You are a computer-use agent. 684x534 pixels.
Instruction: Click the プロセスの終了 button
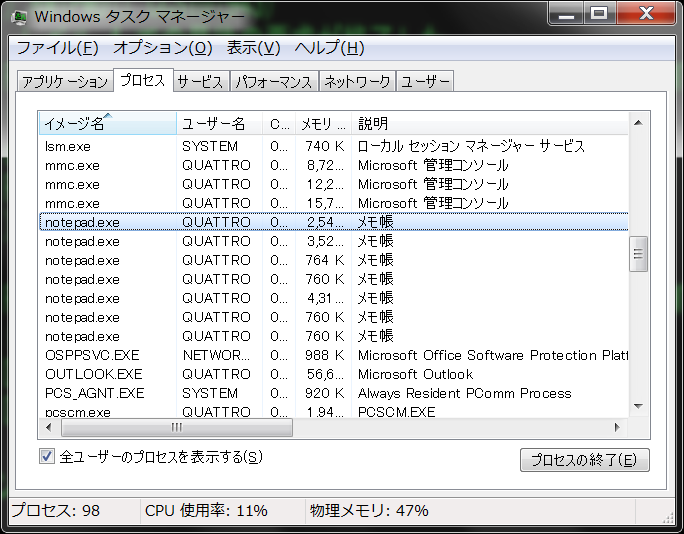[x=584, y=460]
